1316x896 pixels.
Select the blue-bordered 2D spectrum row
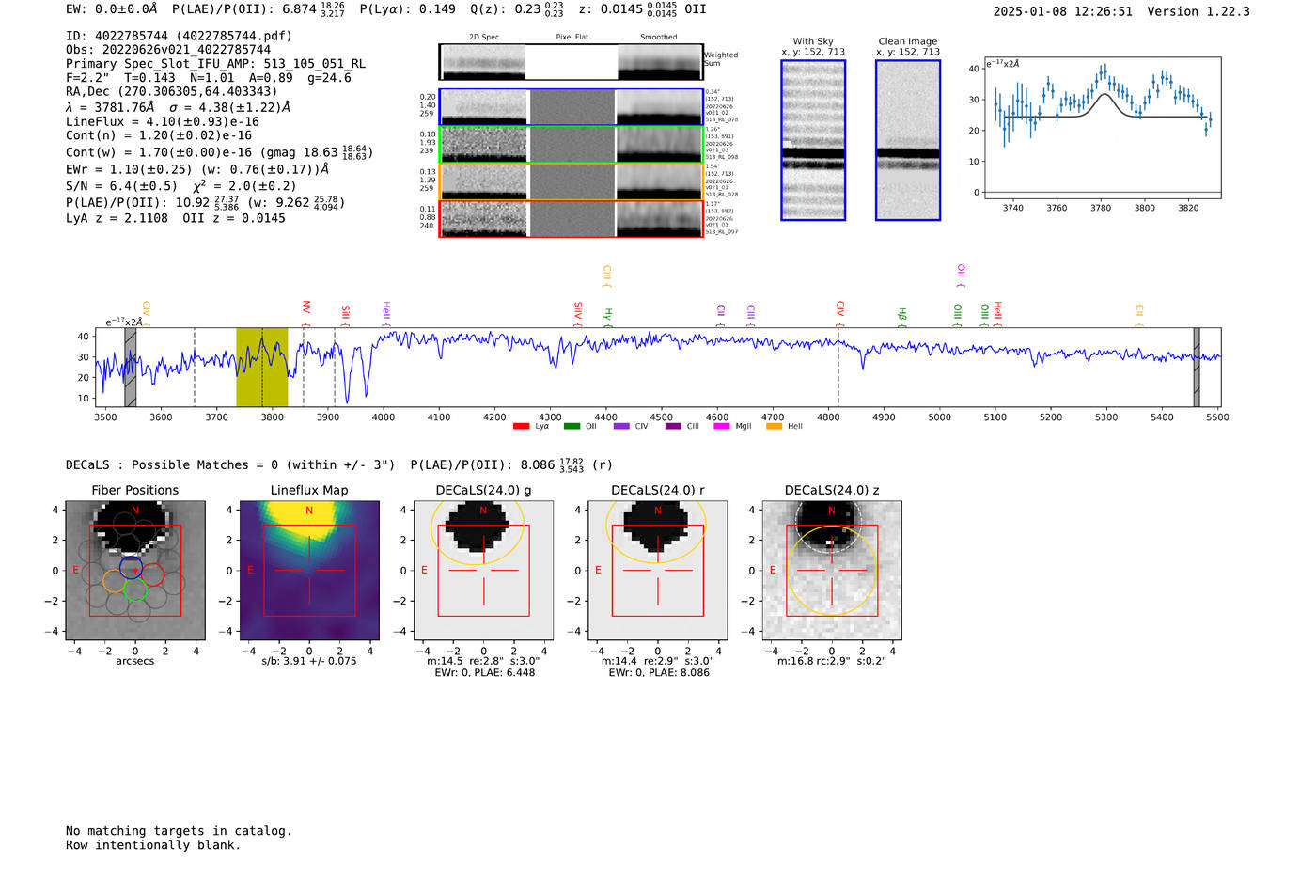click(572, 107)
